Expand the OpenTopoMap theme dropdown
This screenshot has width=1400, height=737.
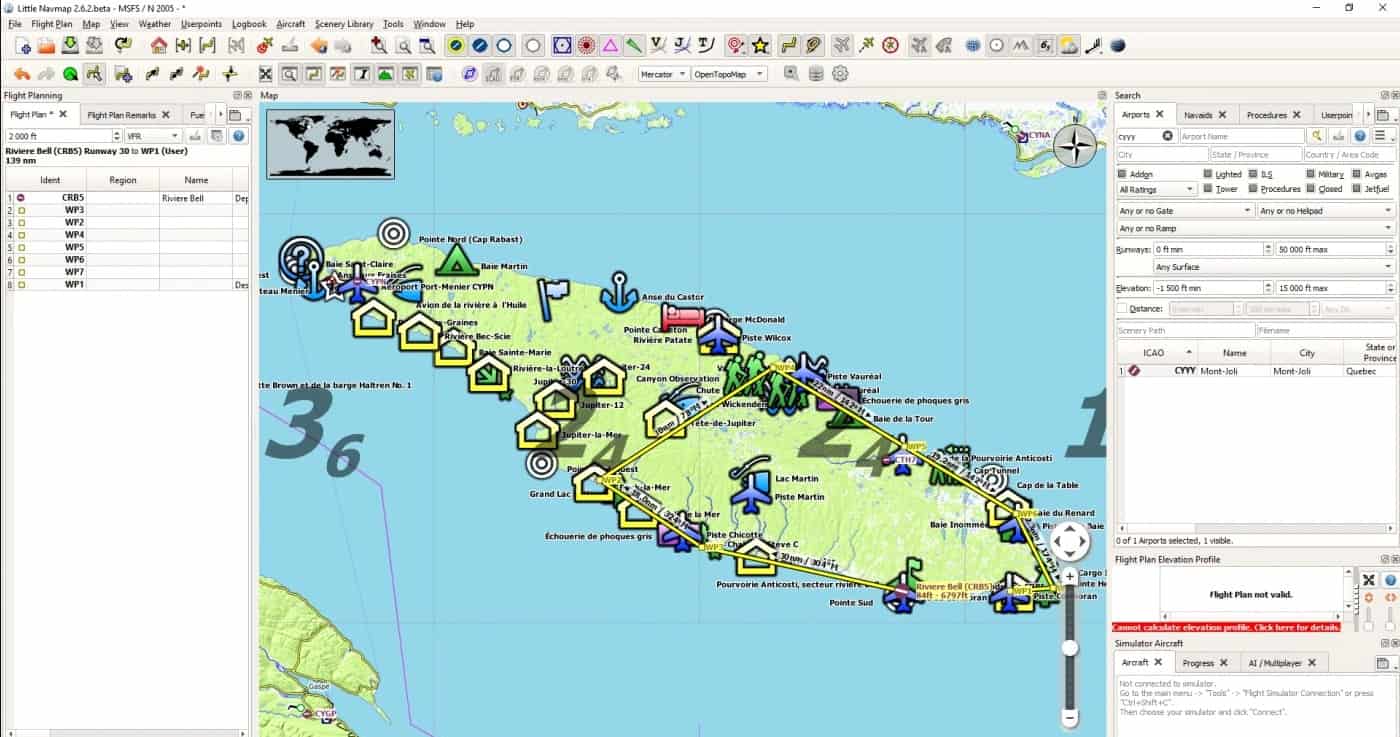(x=729, y=74)
